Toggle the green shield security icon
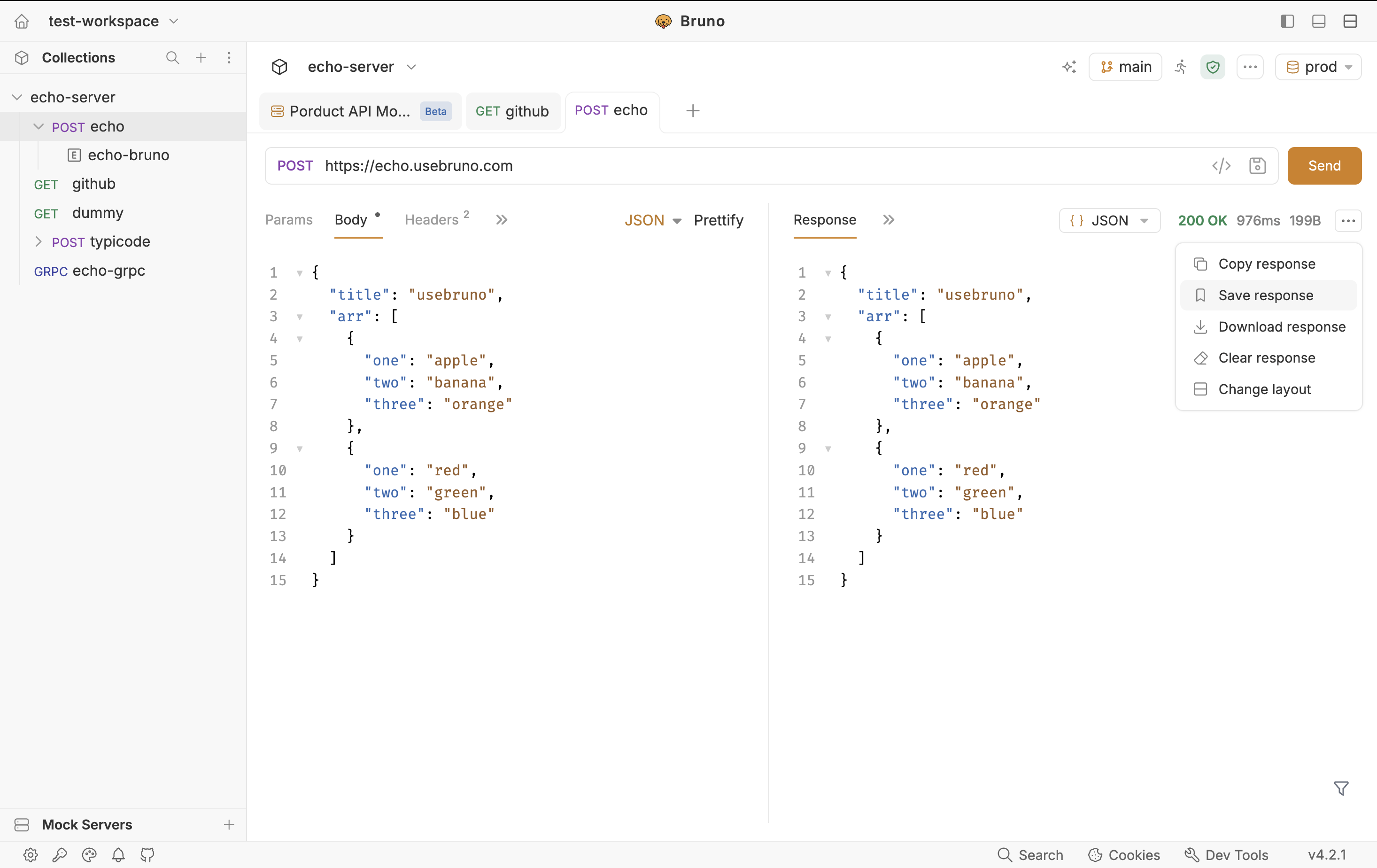The image size is (1377, 868). click(1213, 67)
